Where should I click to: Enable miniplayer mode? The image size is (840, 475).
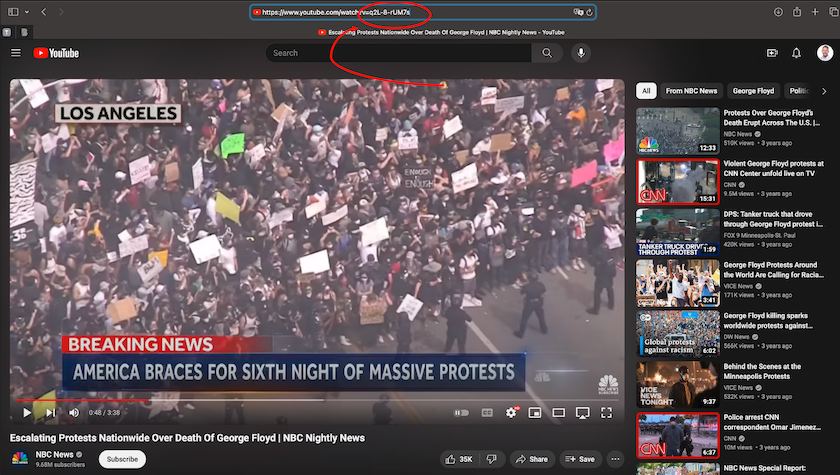[x=535, y=412]
